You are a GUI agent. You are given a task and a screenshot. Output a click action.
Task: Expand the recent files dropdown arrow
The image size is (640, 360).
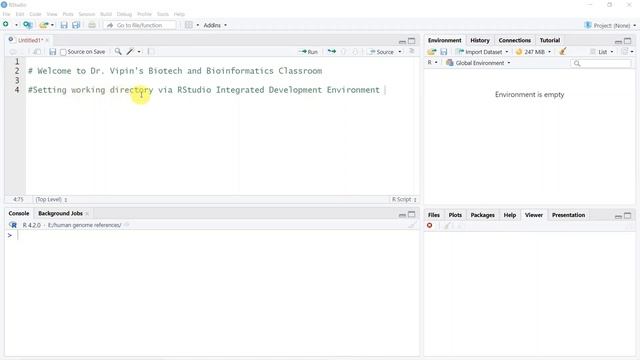click(52, 25)
